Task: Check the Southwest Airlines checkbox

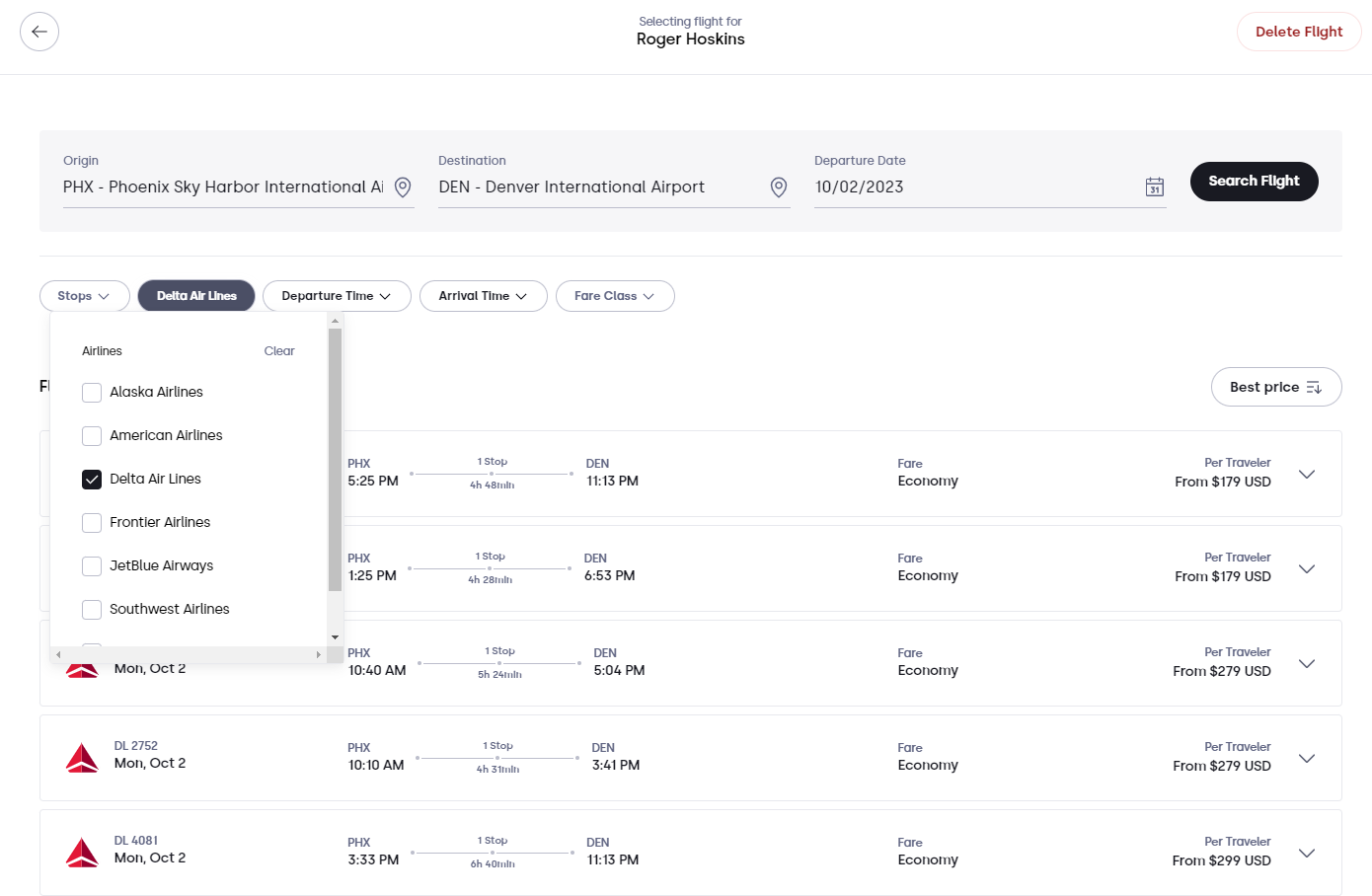Action: [x=92, y=609]
